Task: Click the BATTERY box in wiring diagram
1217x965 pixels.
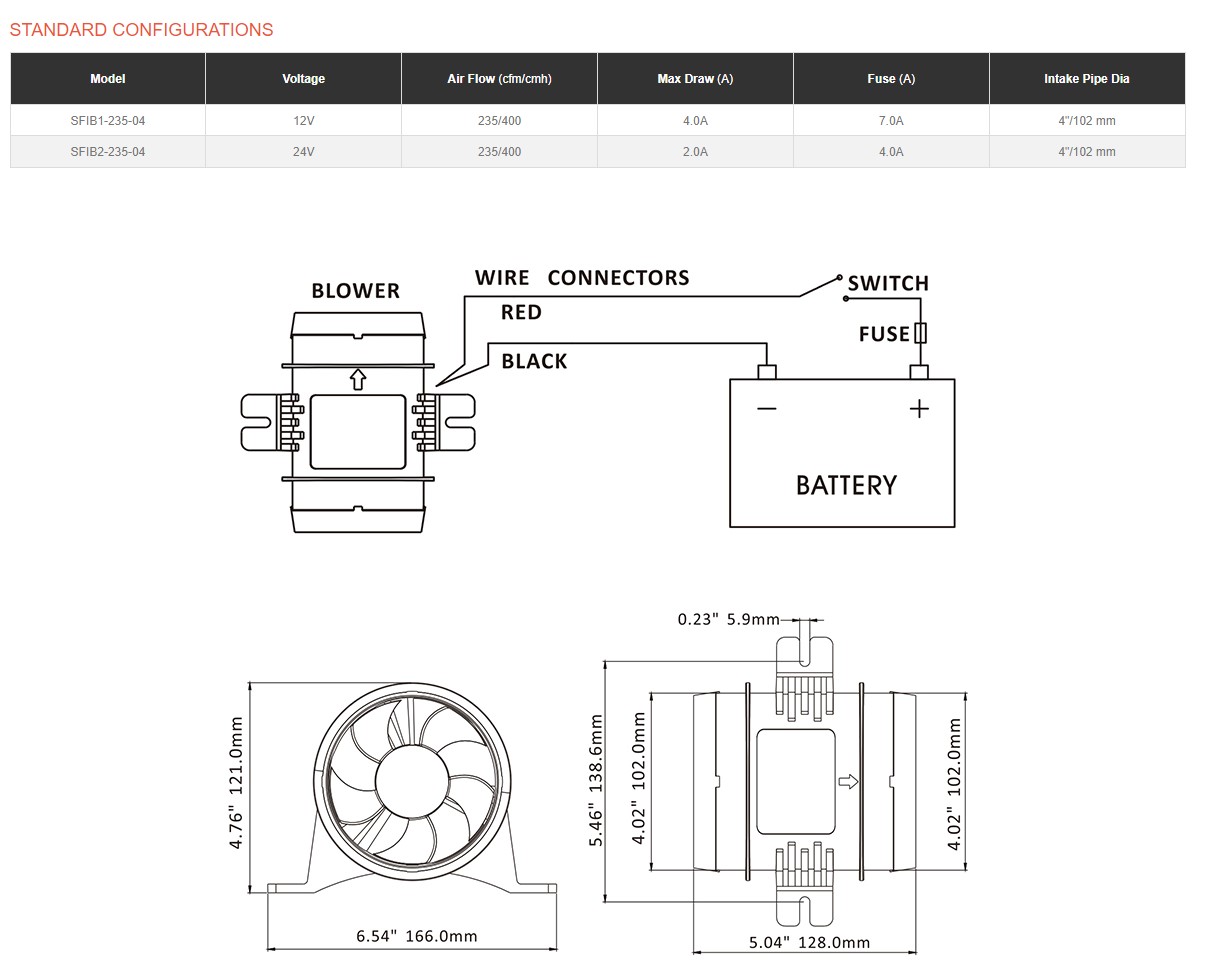Action: click(842, 452)
